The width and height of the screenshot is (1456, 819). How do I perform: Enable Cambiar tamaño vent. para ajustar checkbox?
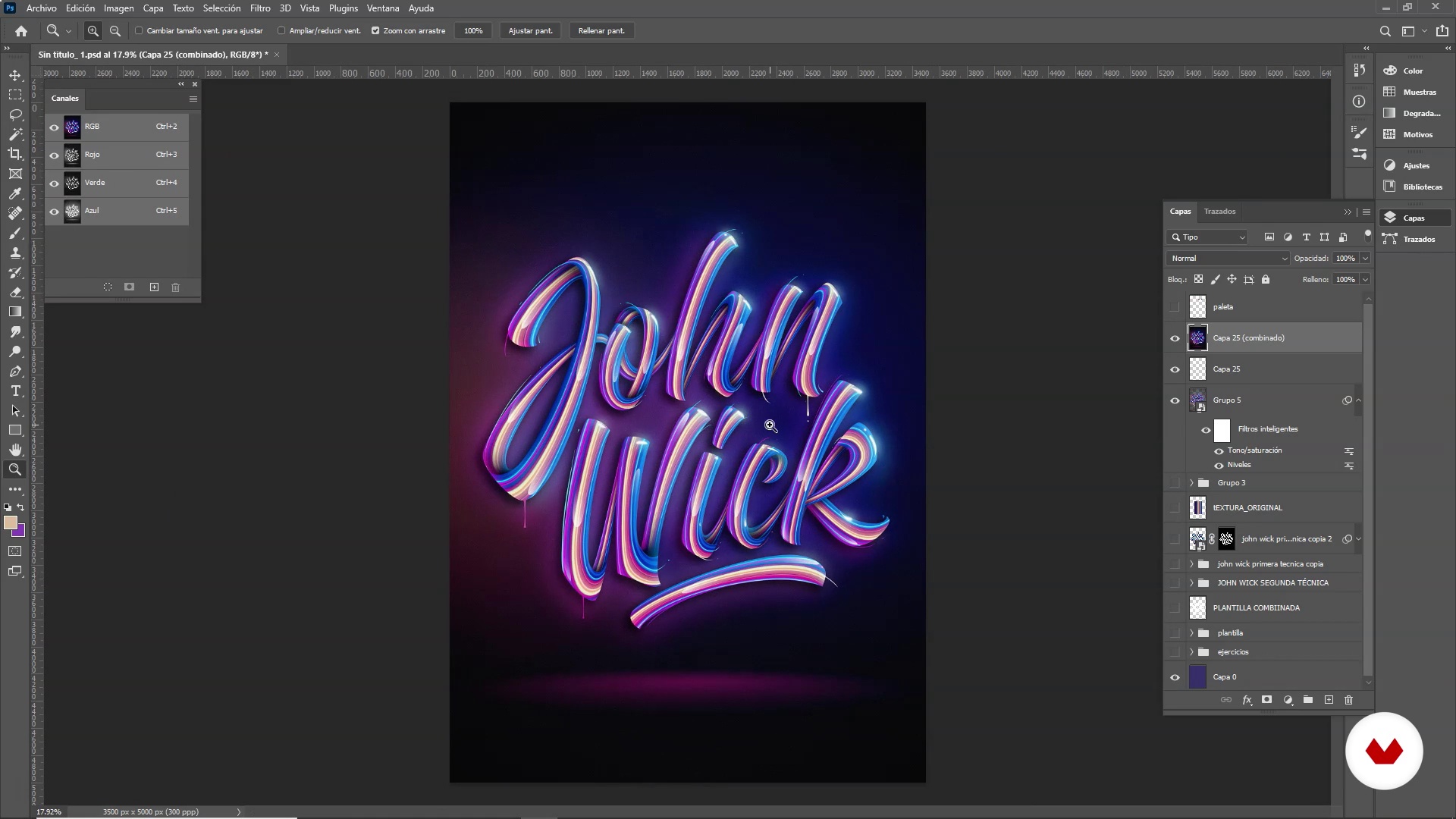(139, 31)
